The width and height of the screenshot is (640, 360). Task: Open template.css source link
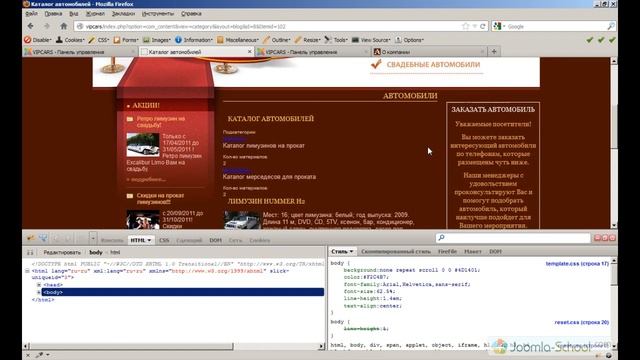pos(577,264)
